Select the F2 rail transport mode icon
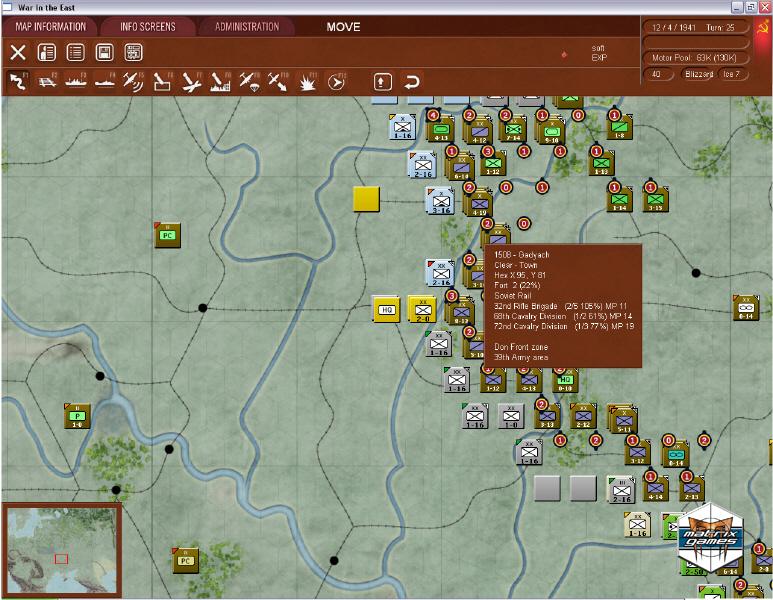This screenshot has height=600, width=773. (47, 82)
